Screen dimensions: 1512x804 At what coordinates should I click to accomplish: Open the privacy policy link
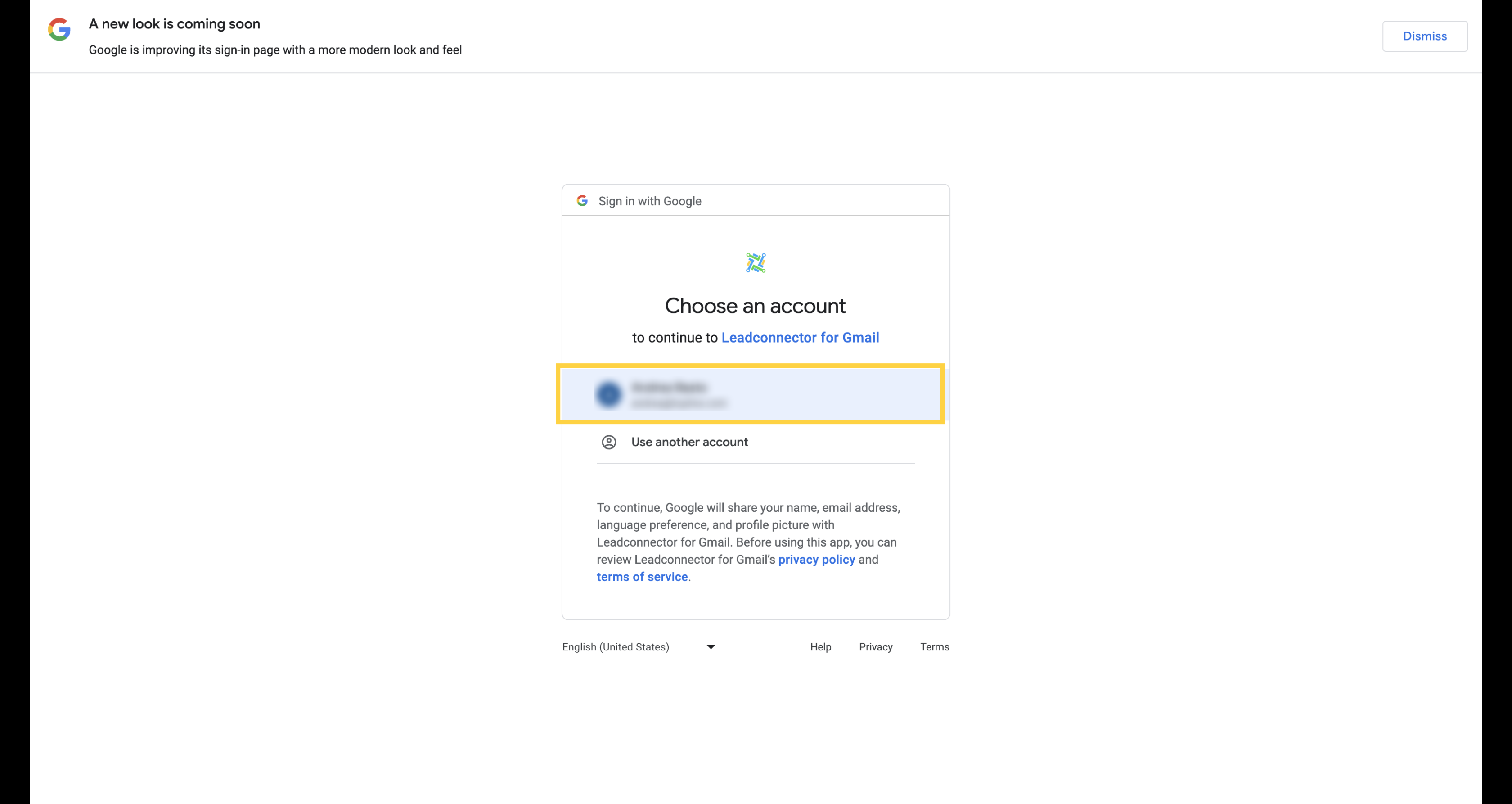coord(816,560)
